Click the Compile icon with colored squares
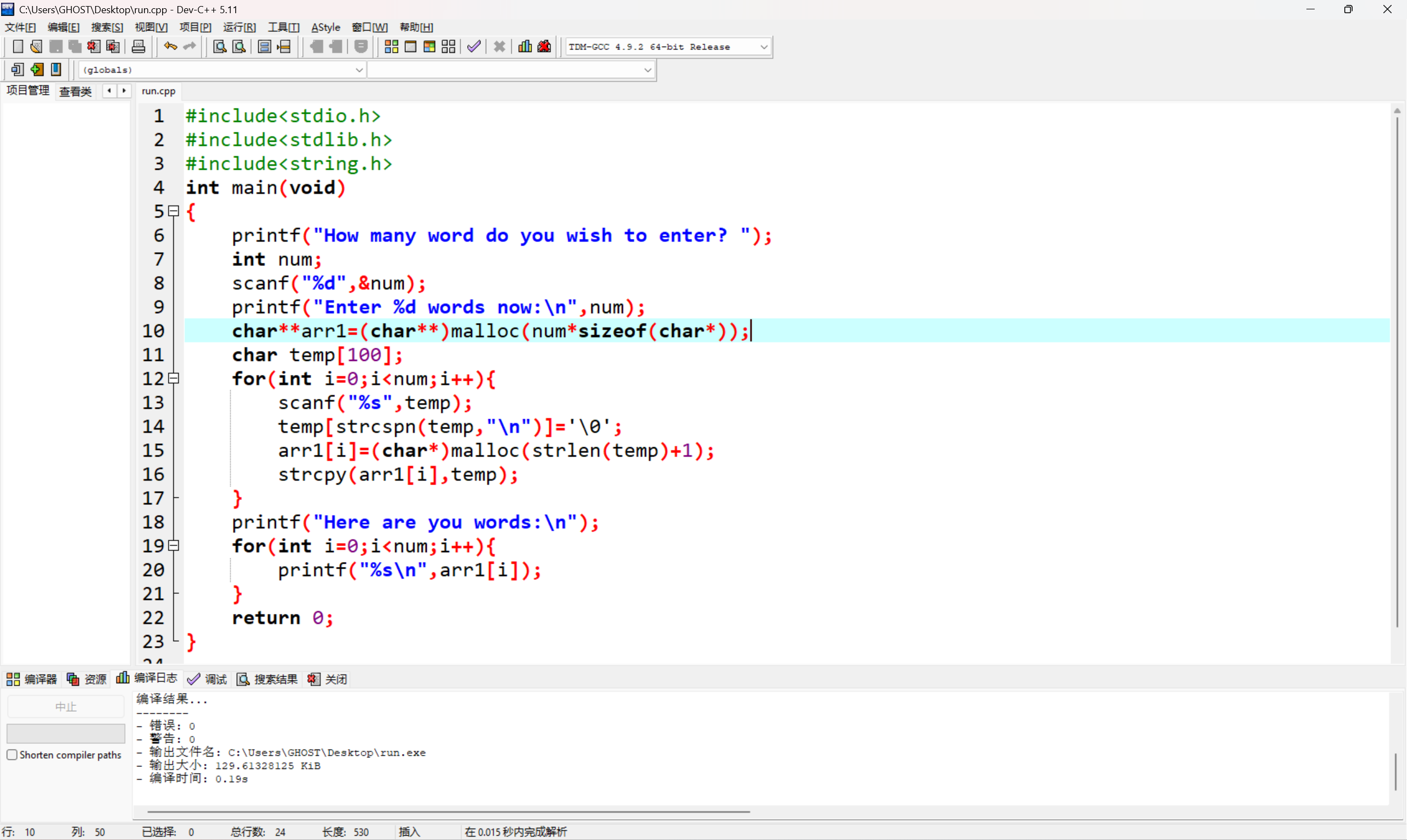This screenshot has width=1407, height=840. click(391, 46)
